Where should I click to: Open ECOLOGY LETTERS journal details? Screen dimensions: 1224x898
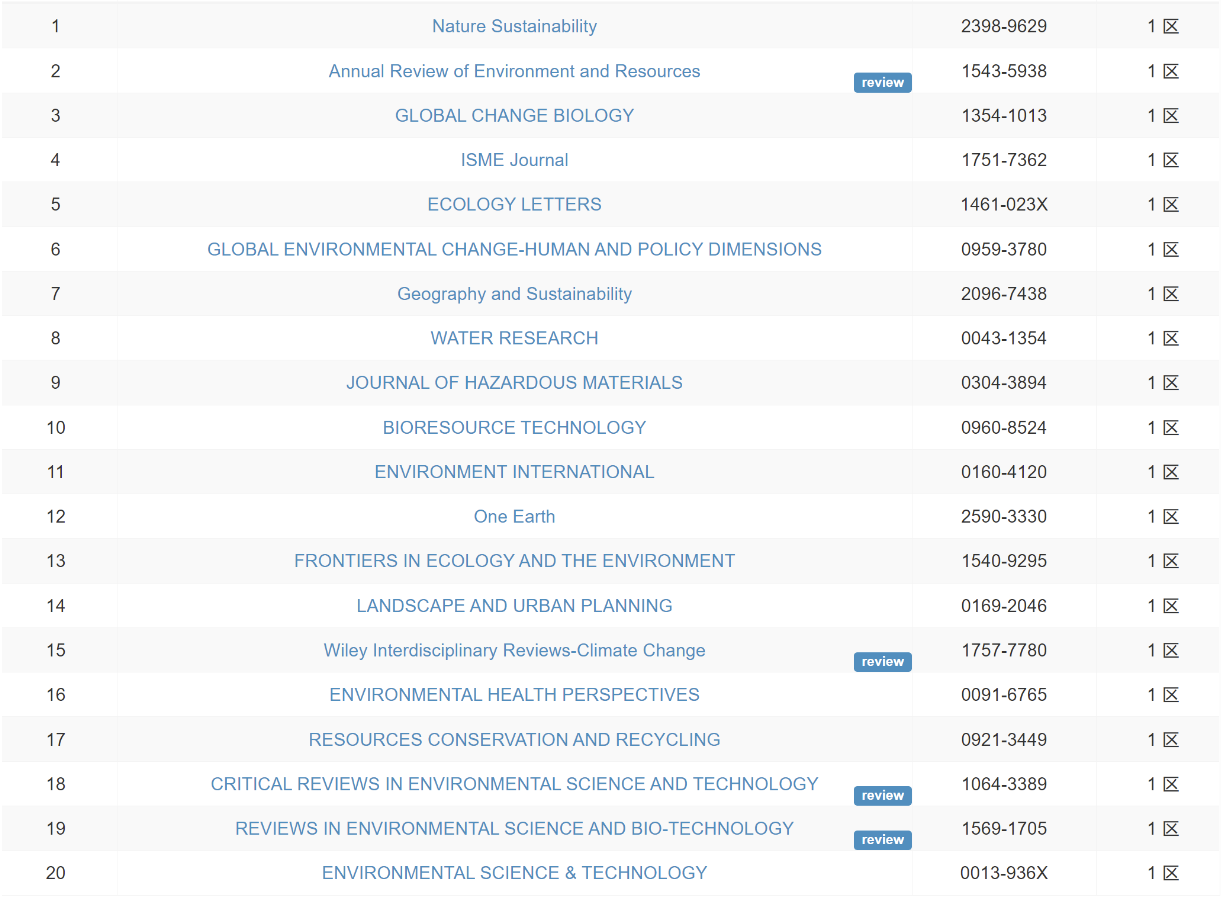pyautogui.click(x=514, y=204)
